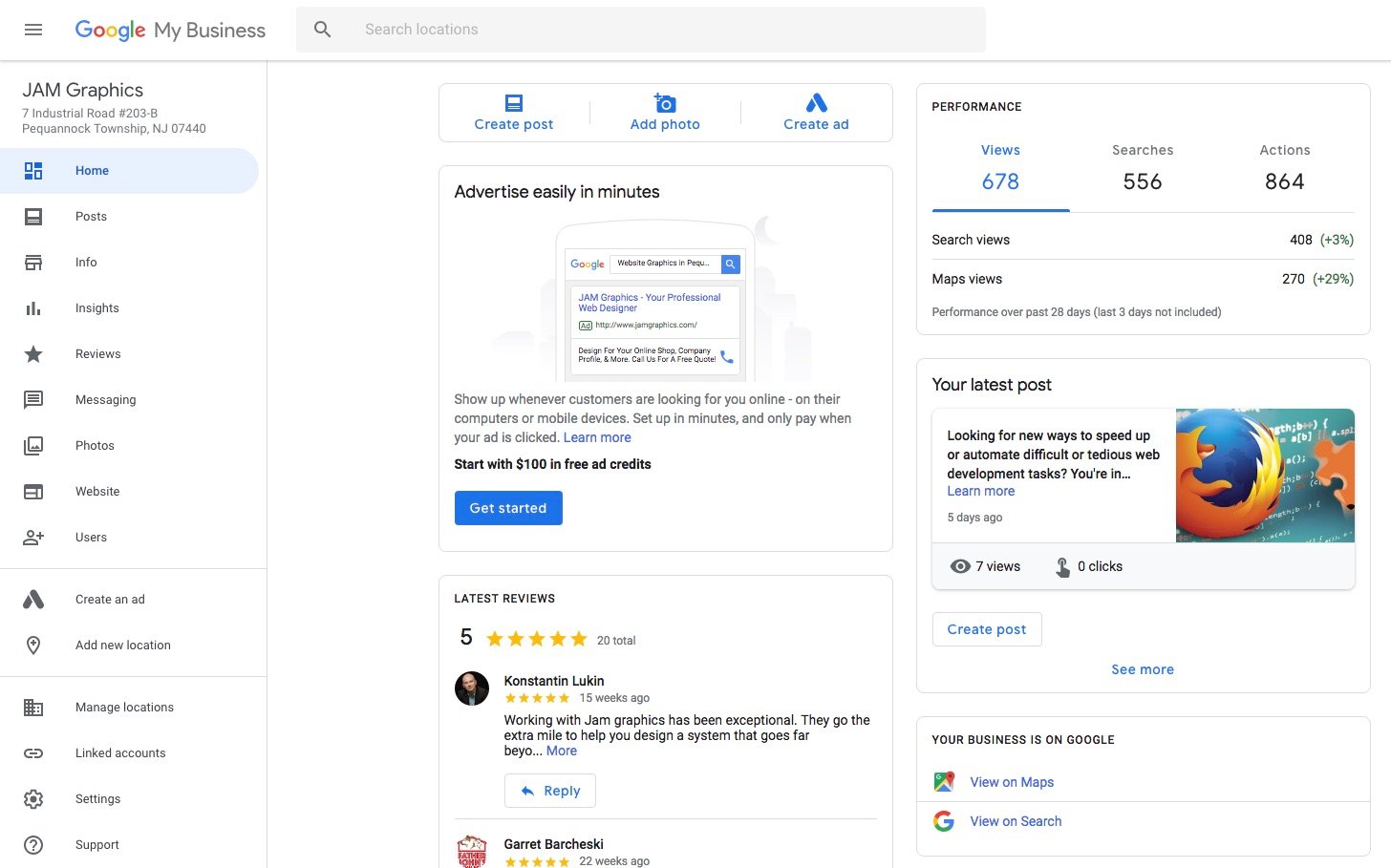Viewport: 1391px width, 868px height.
Task: Open Users label in sidebar
Action: tap(91, 538)
